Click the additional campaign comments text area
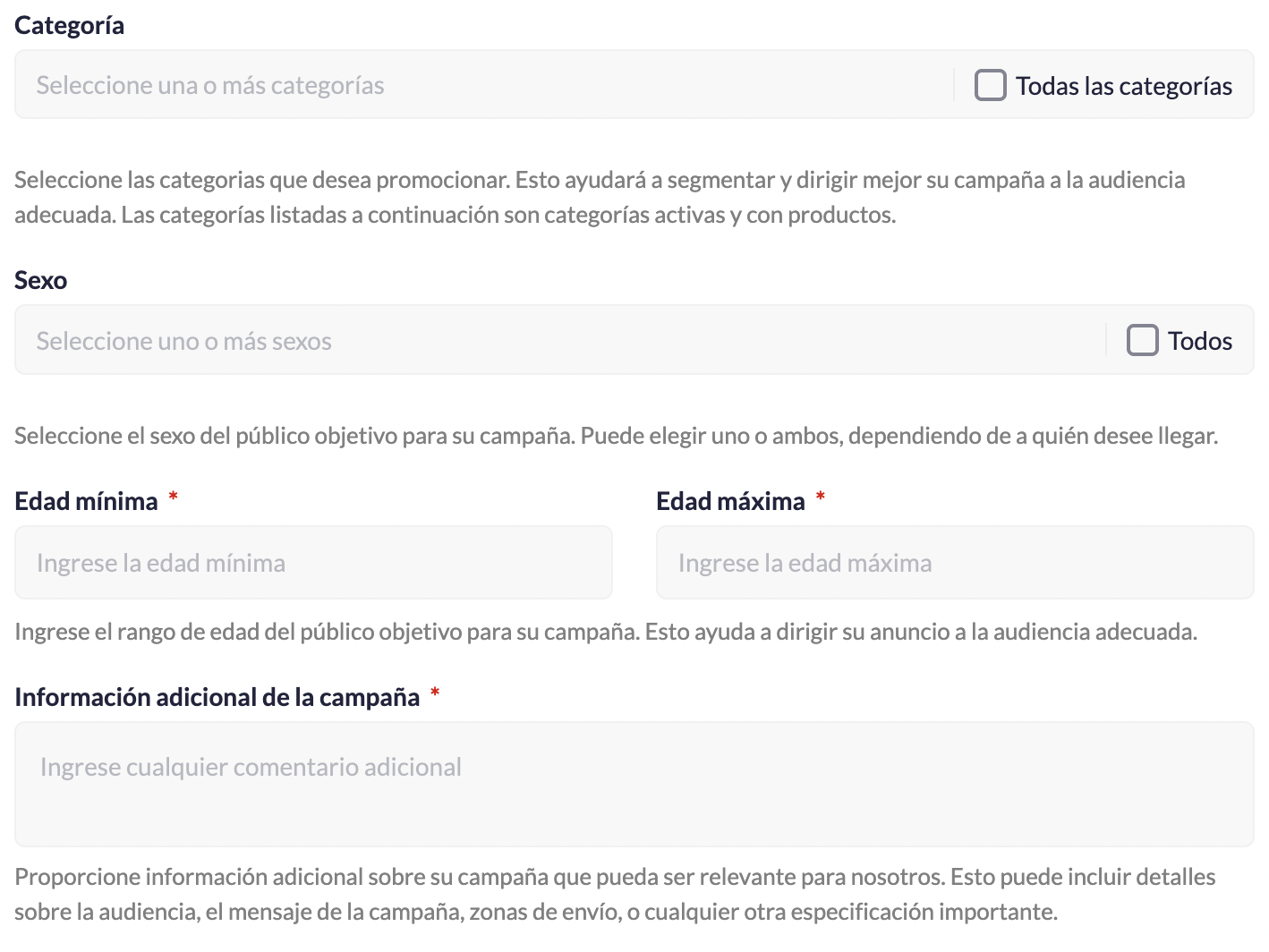The width and height of the screenshot is (1269, 952). (x=634, y=784)
